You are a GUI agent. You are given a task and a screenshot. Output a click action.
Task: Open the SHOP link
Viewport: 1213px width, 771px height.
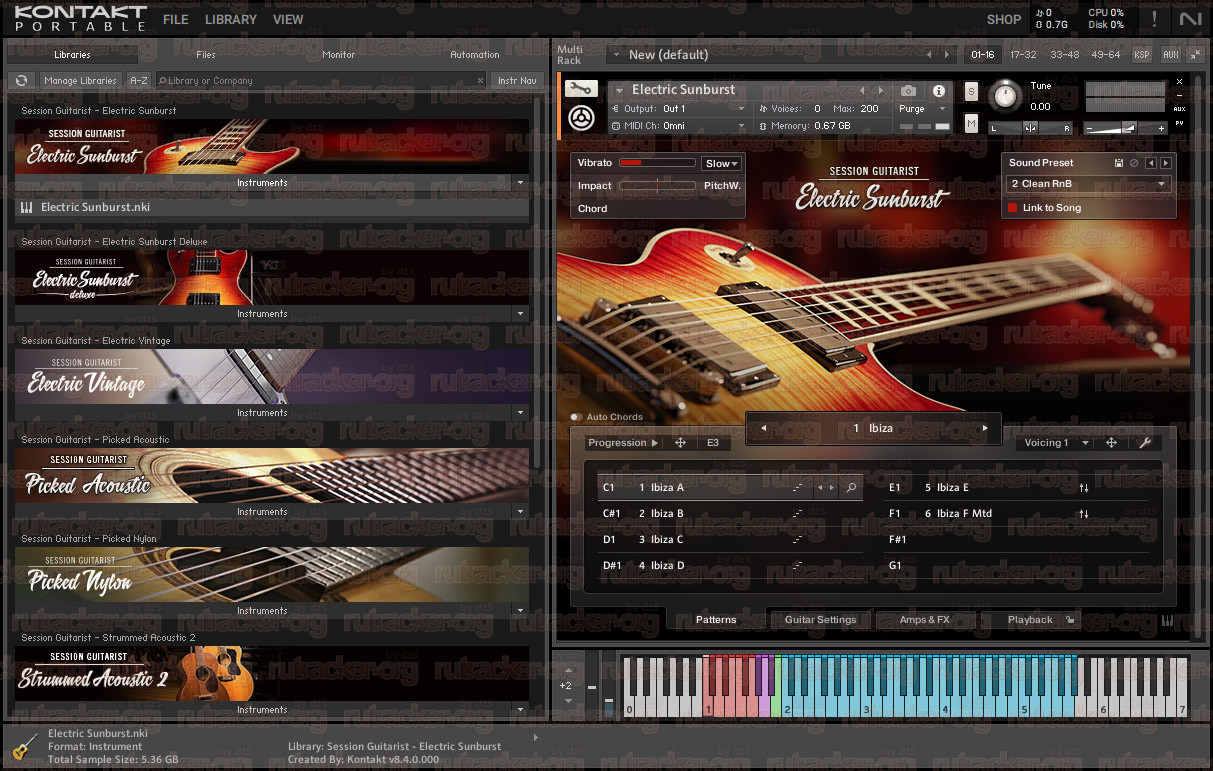[x=1003, y=19]
